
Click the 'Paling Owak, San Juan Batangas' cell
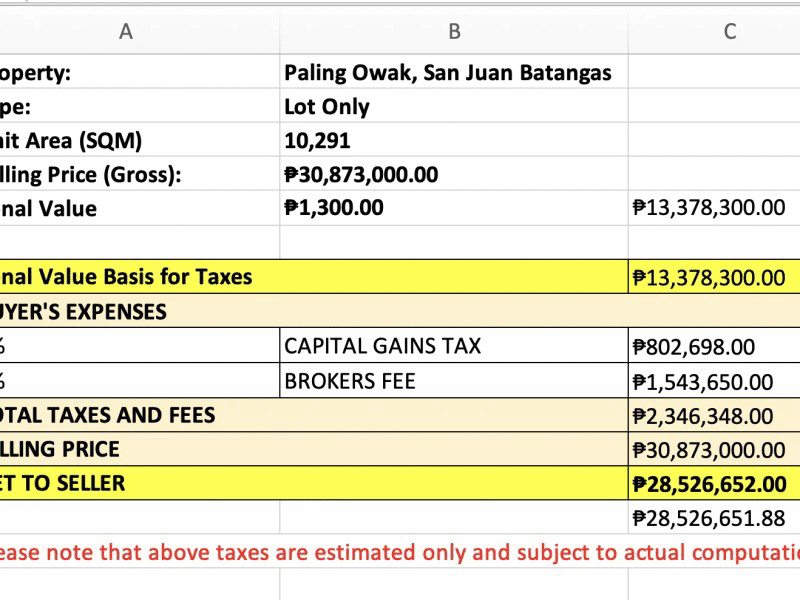pos(447,73)
